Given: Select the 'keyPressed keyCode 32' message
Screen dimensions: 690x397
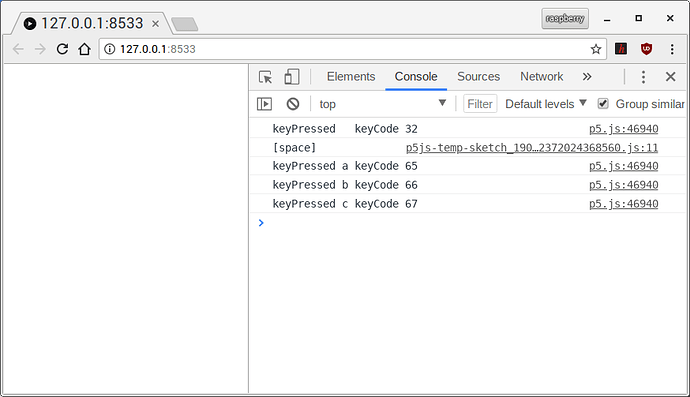Looking at the screenshot, I should click(x=345, y=129).
